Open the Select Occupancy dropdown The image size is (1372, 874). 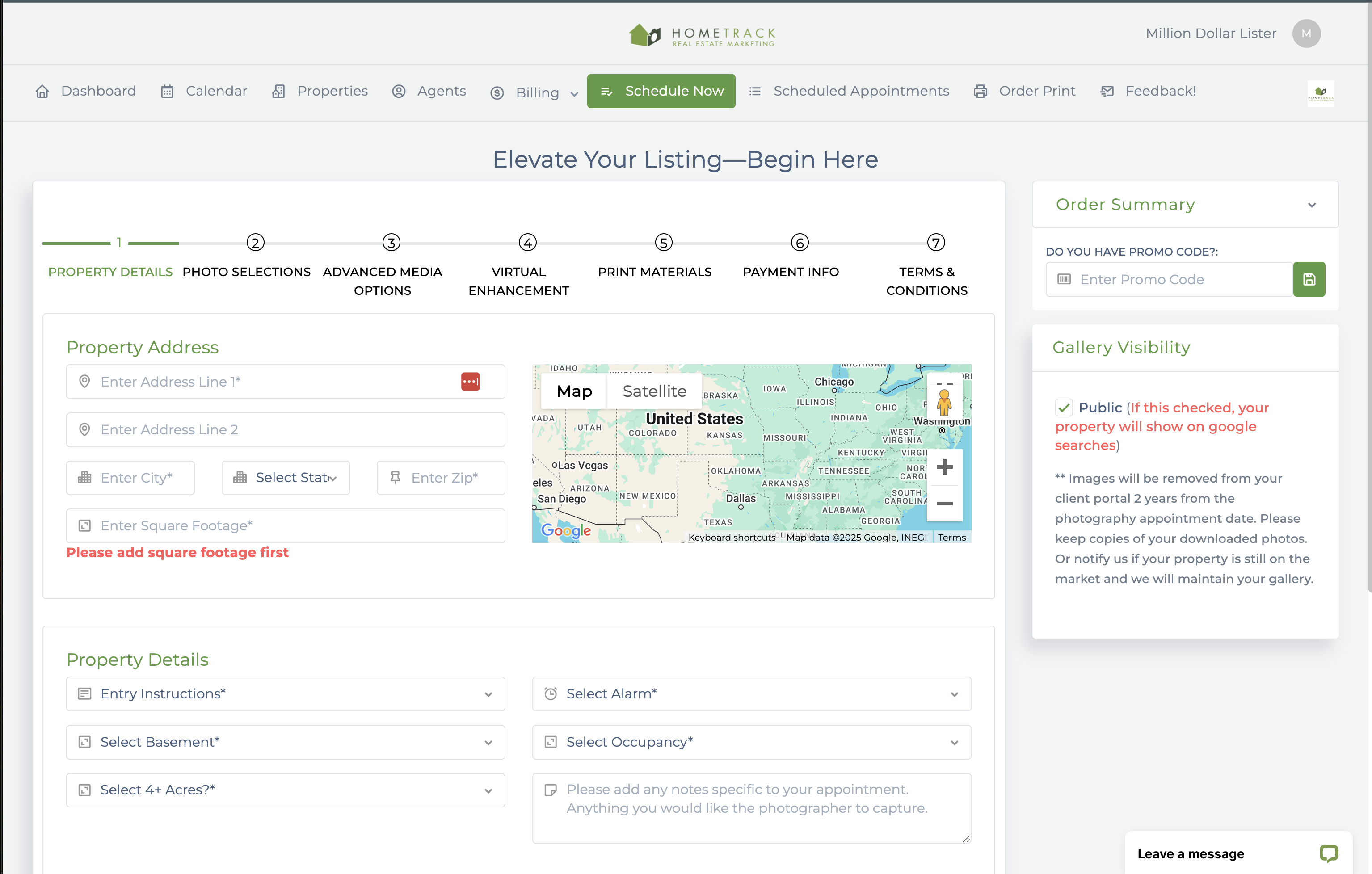tap(751, 742)
